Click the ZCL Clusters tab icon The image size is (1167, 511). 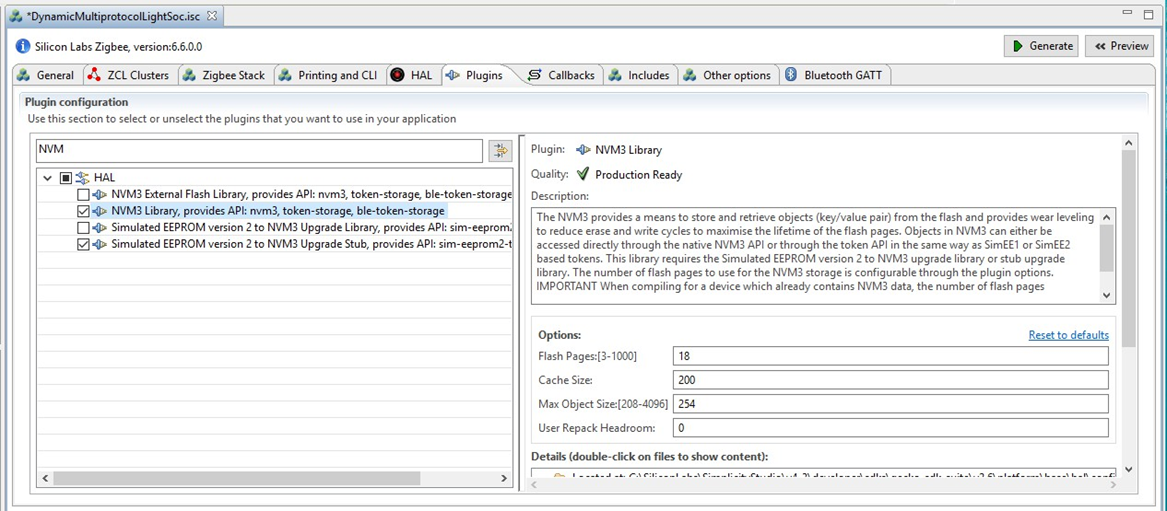point(94,75)
